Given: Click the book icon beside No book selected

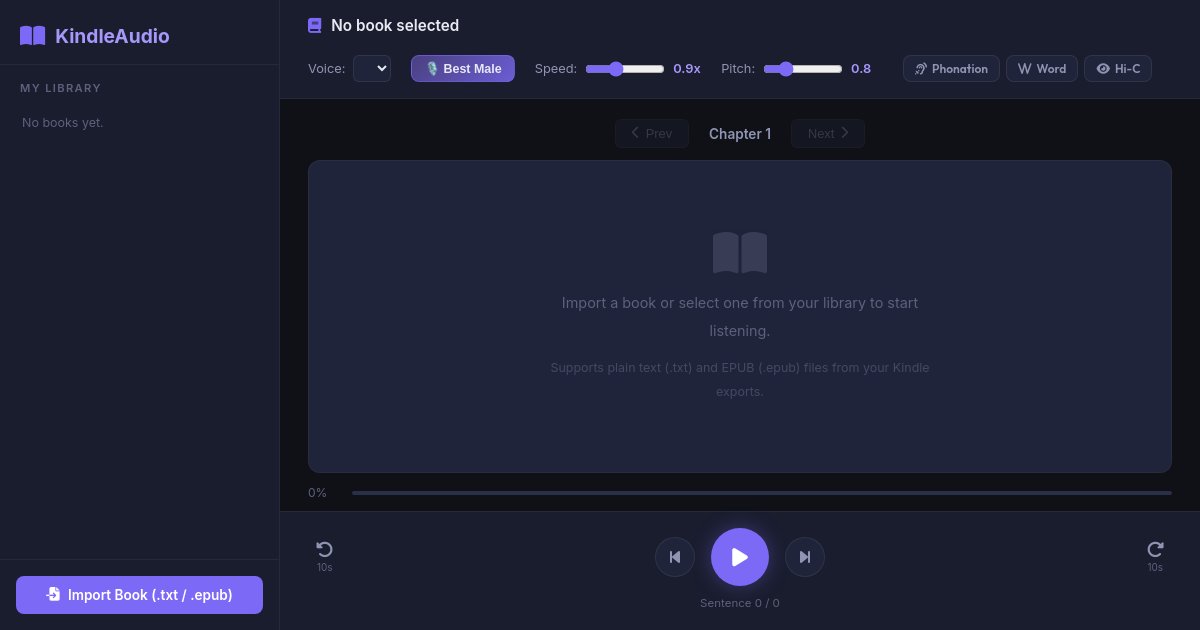Looking at the screenshot, I should point(315,26).
